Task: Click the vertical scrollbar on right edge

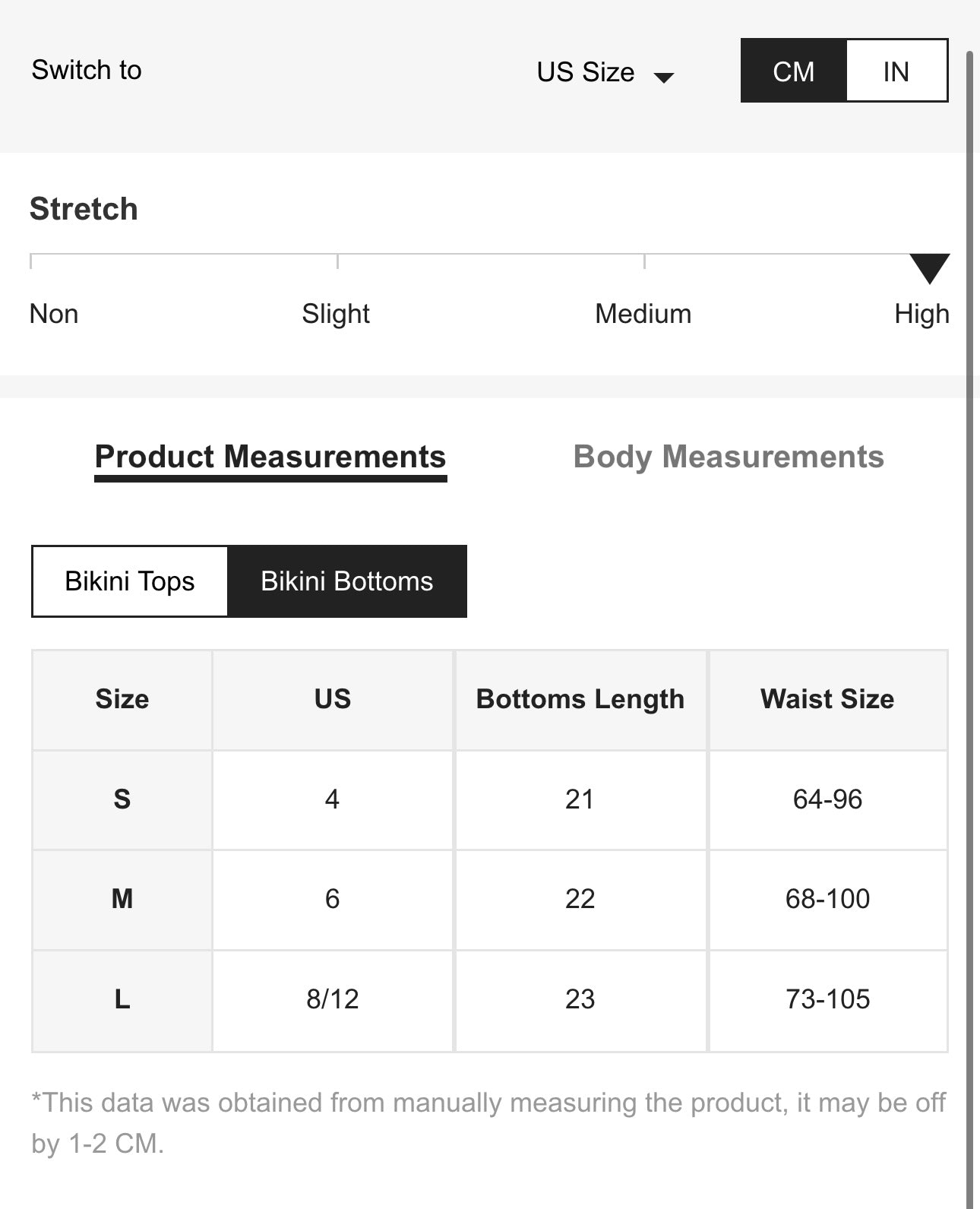Action: coord(969,608)
